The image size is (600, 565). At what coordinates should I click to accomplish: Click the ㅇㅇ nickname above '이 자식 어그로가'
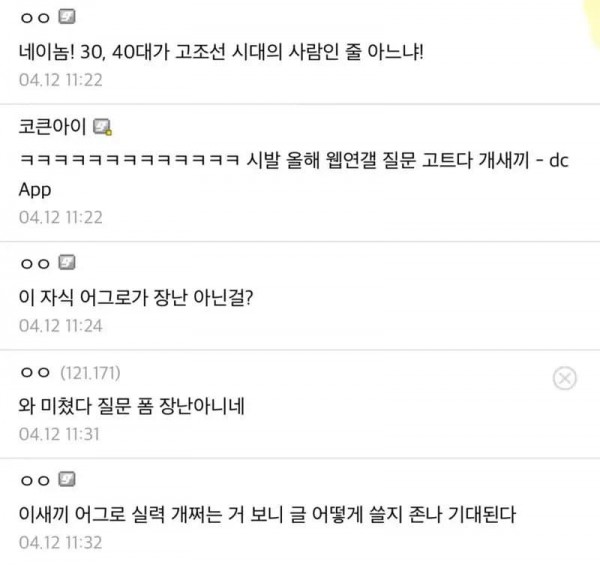click(x=35, y=264)
